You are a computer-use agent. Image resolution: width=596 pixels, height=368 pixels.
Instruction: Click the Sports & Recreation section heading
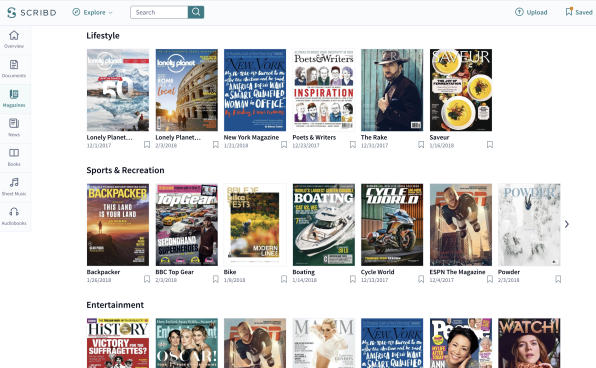125,170
